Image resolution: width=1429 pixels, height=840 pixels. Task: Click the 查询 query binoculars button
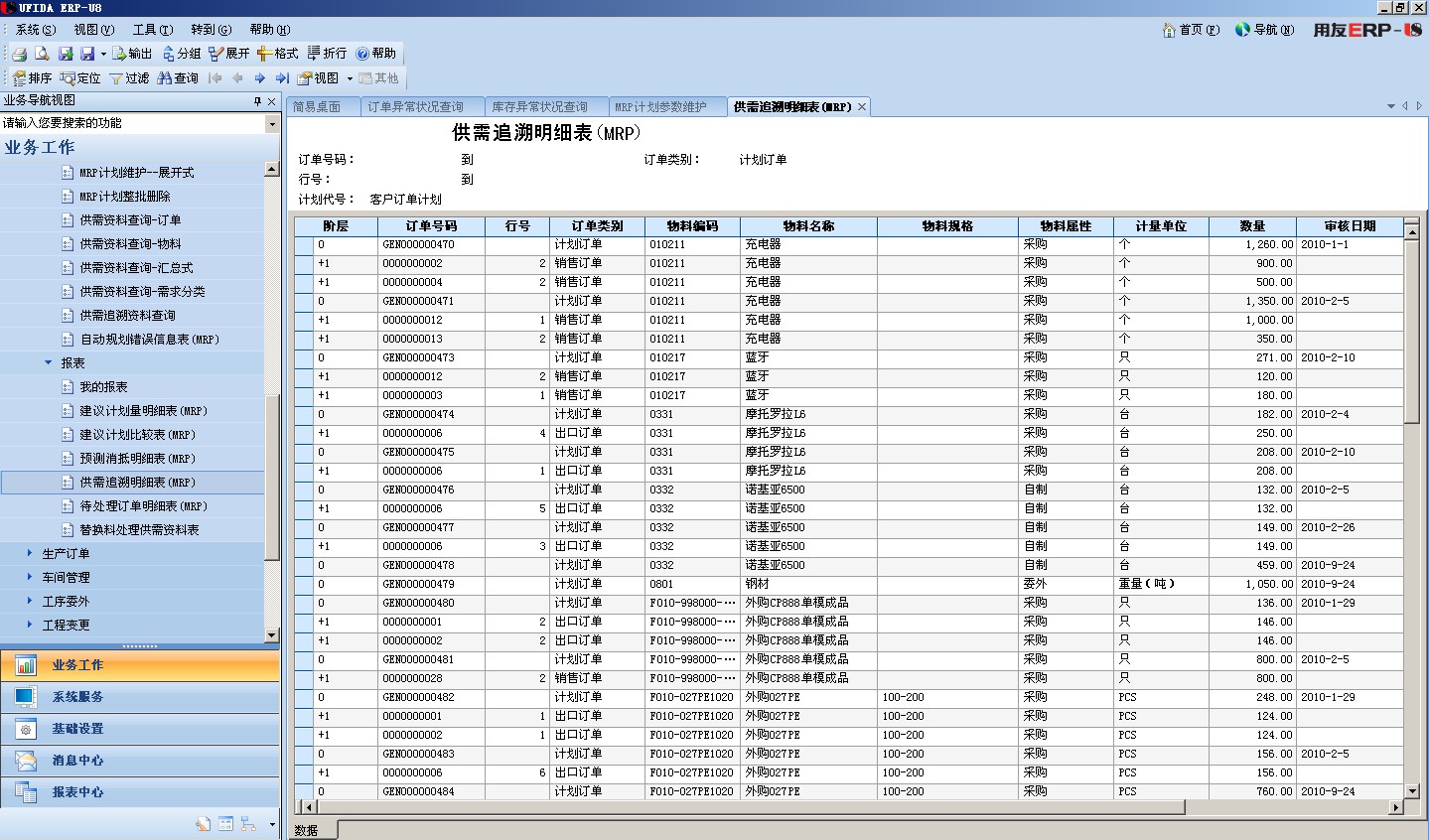(178, 78)
